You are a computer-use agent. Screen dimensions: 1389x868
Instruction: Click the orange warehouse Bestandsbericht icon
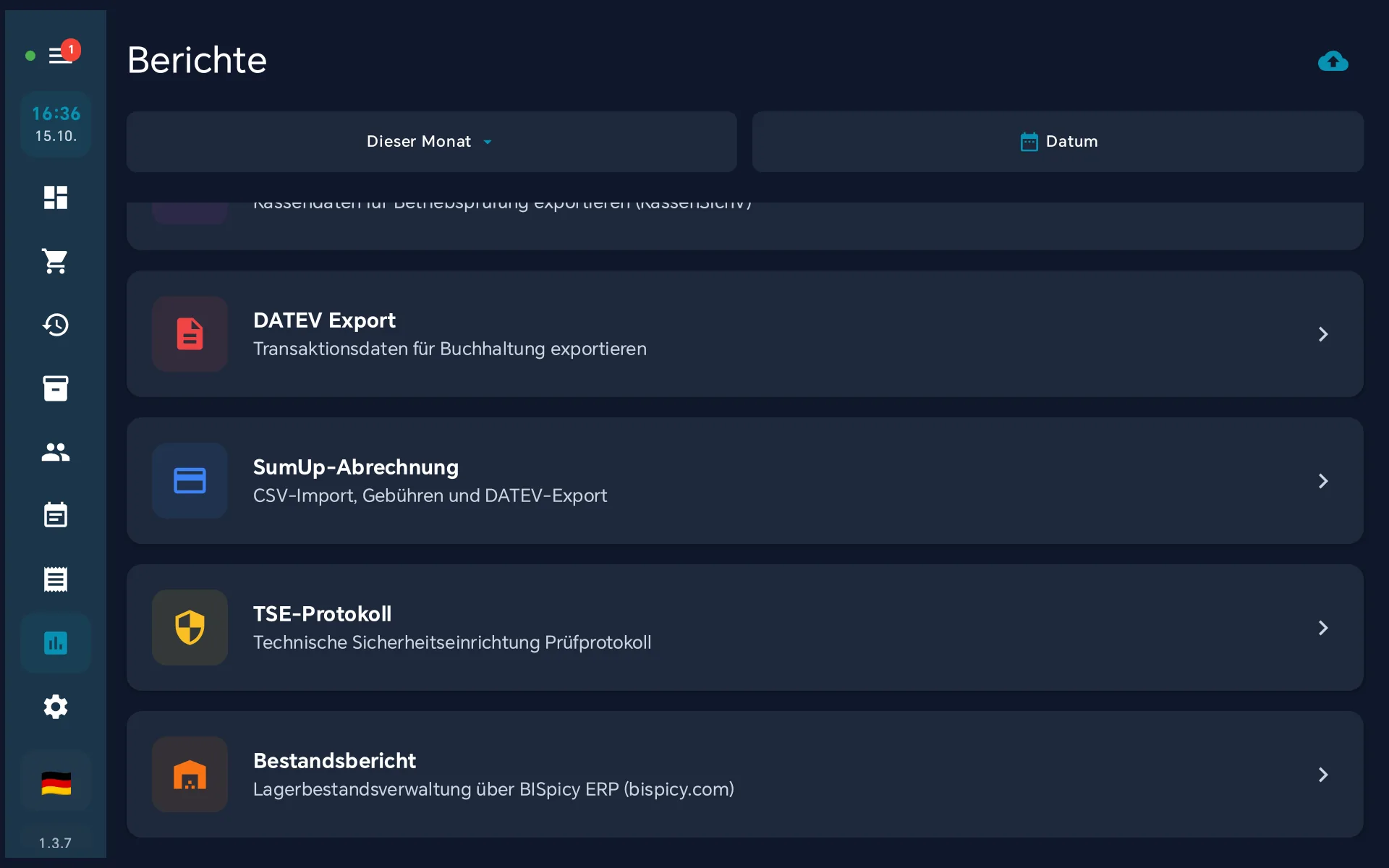(x=190, y=775)
